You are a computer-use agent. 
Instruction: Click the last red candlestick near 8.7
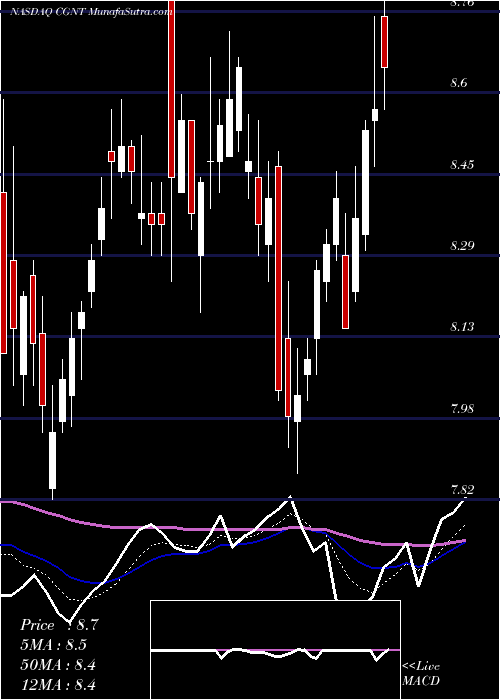click(384, 42)
